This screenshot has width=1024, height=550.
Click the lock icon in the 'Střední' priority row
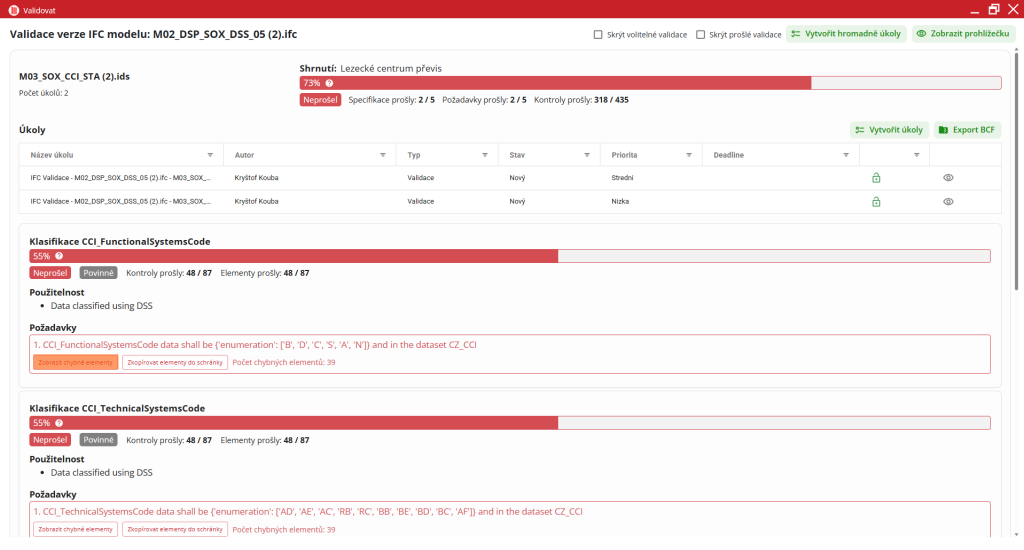click(x=876, y=178)
